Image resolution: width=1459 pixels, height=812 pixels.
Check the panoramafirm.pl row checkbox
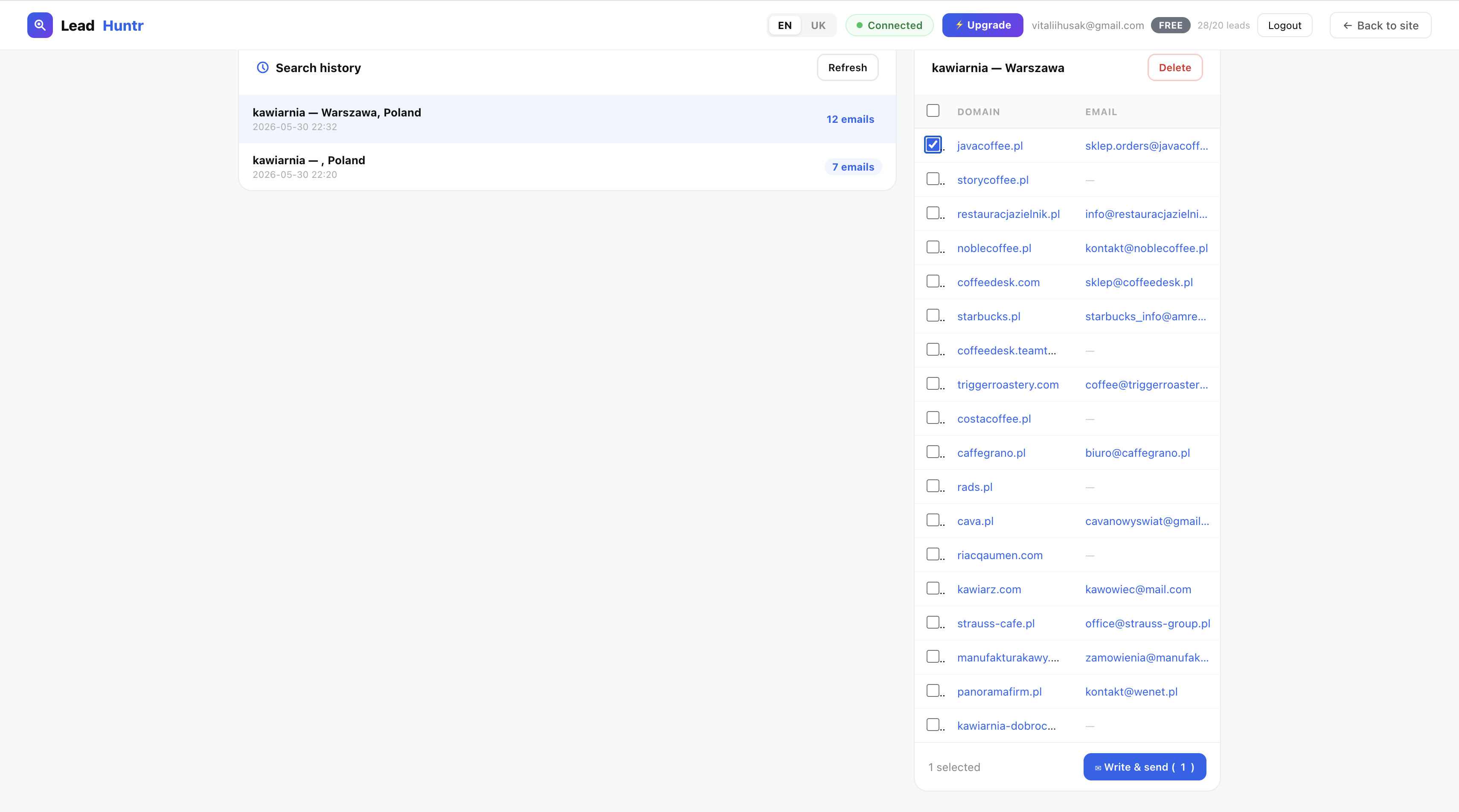933,690
